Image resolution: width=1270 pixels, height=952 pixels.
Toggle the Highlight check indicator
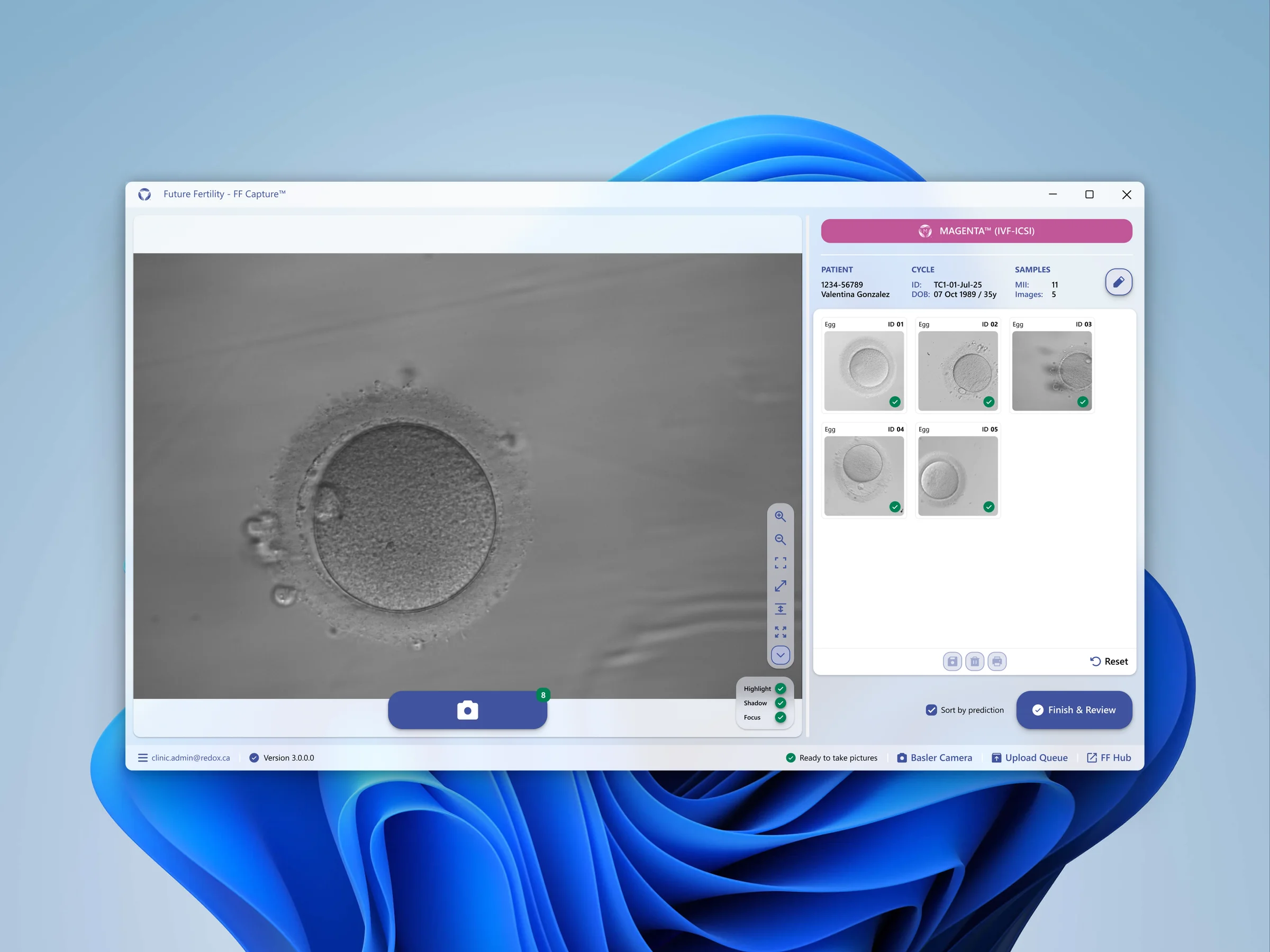[781, 689]
